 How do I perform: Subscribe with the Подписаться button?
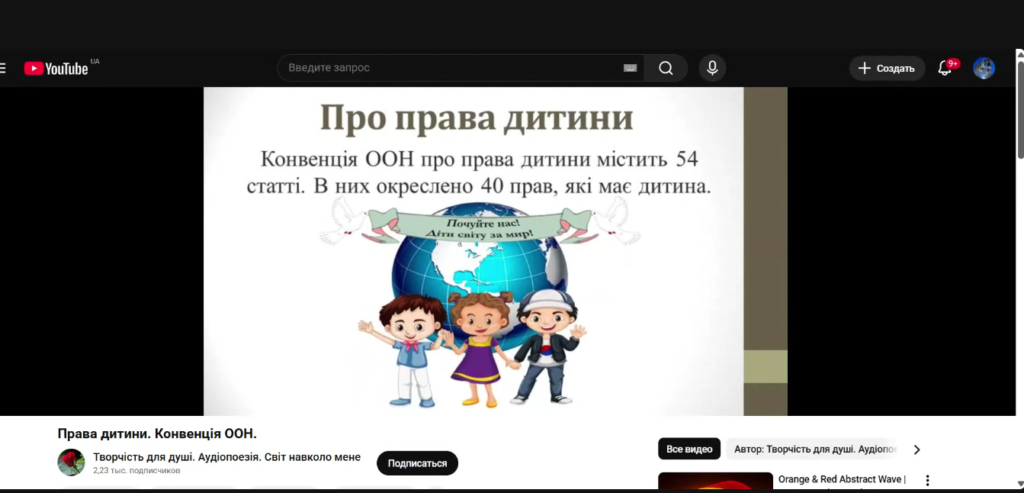(417, 463)
